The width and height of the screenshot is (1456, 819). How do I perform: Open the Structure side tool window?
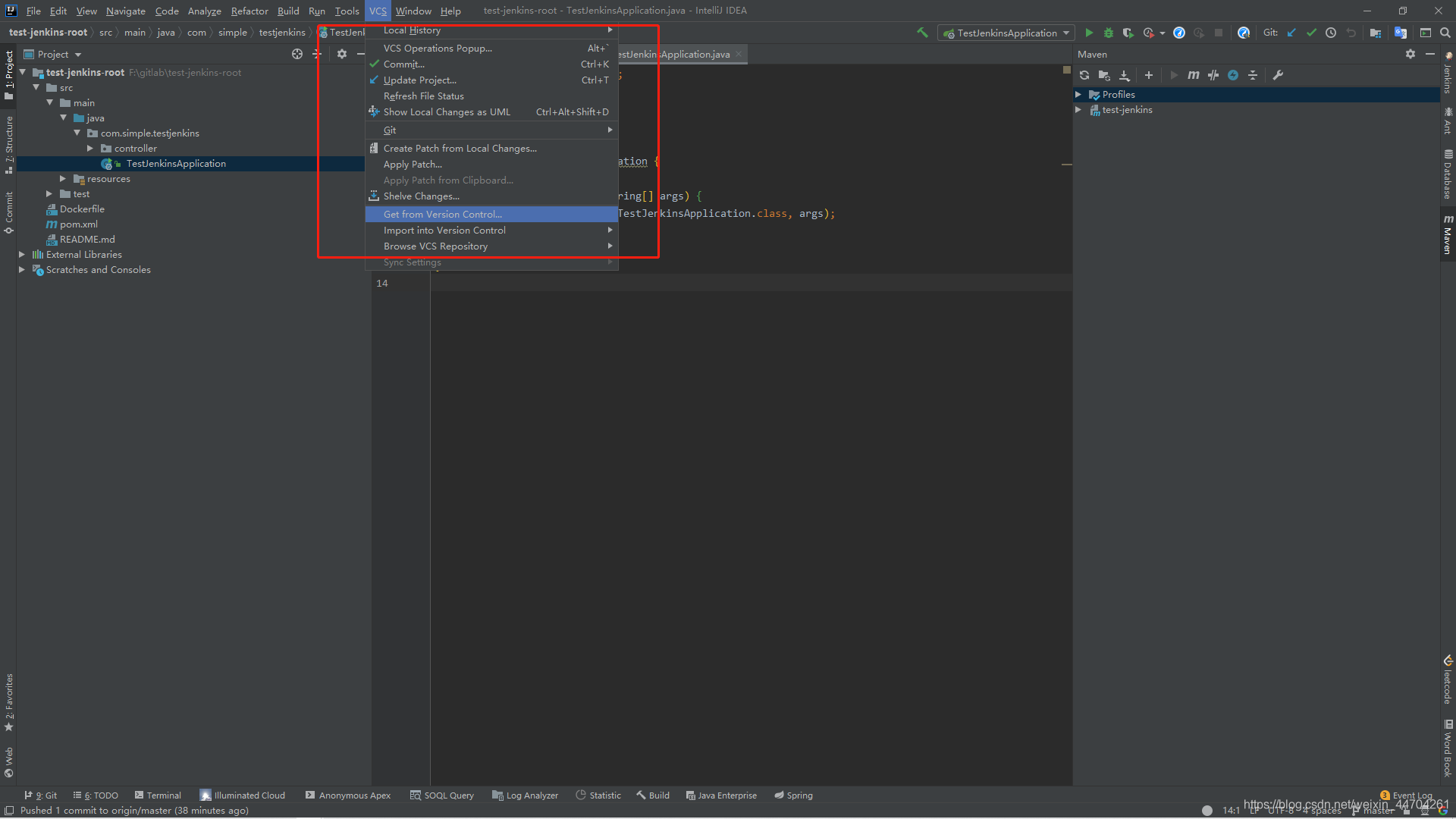[x=9, y=144]
